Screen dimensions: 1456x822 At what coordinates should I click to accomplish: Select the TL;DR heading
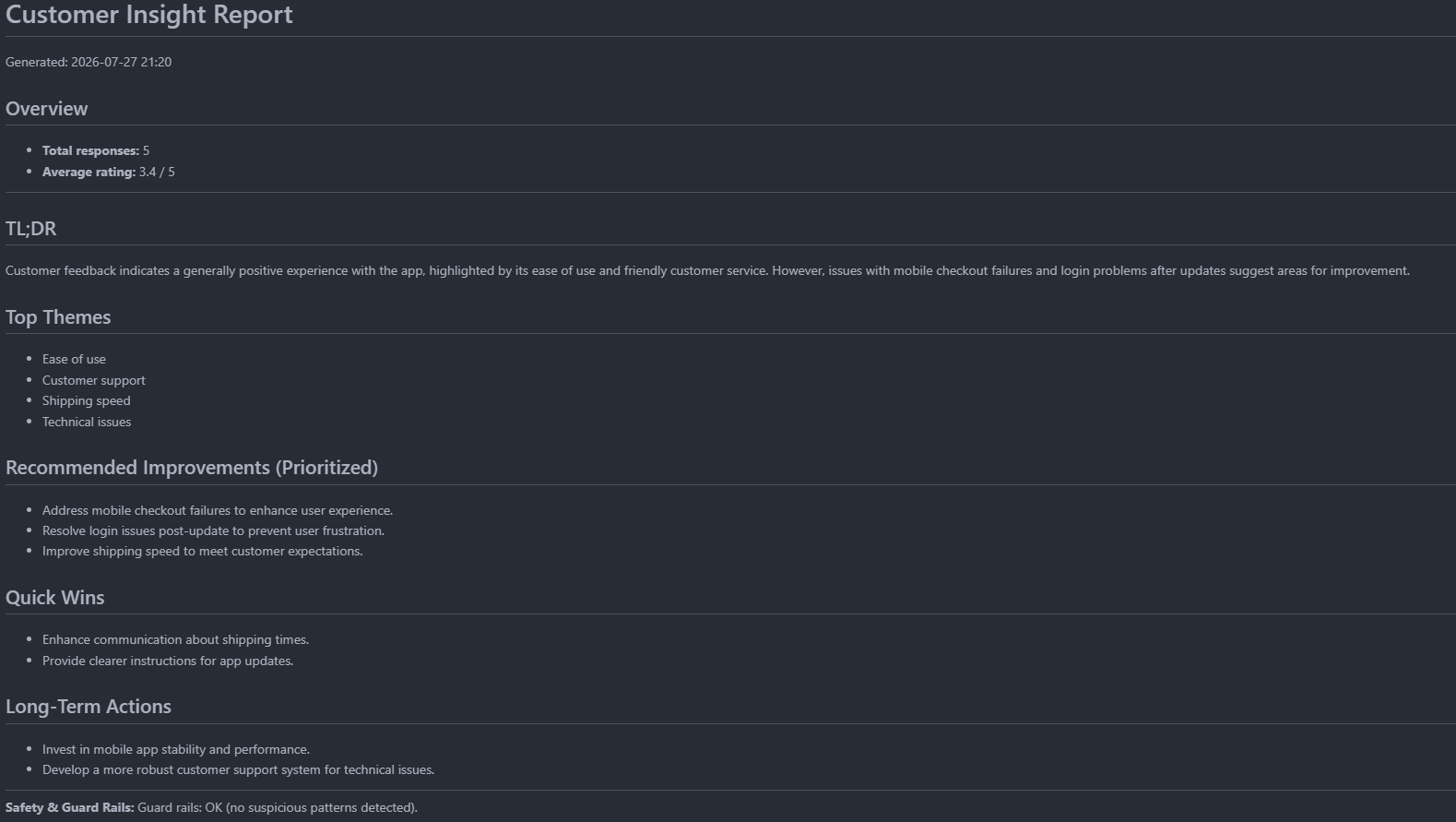pyautogui.click(x=30, y=229)
